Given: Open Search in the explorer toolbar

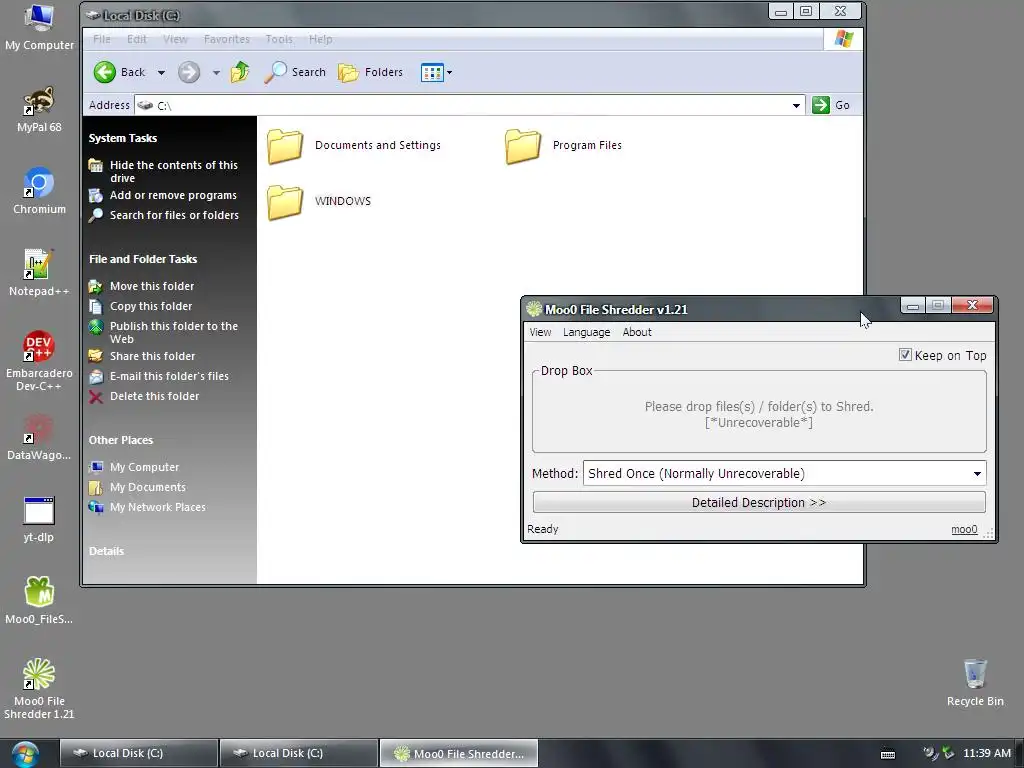Looking at the screenshot, I should [x=295, y=72].
